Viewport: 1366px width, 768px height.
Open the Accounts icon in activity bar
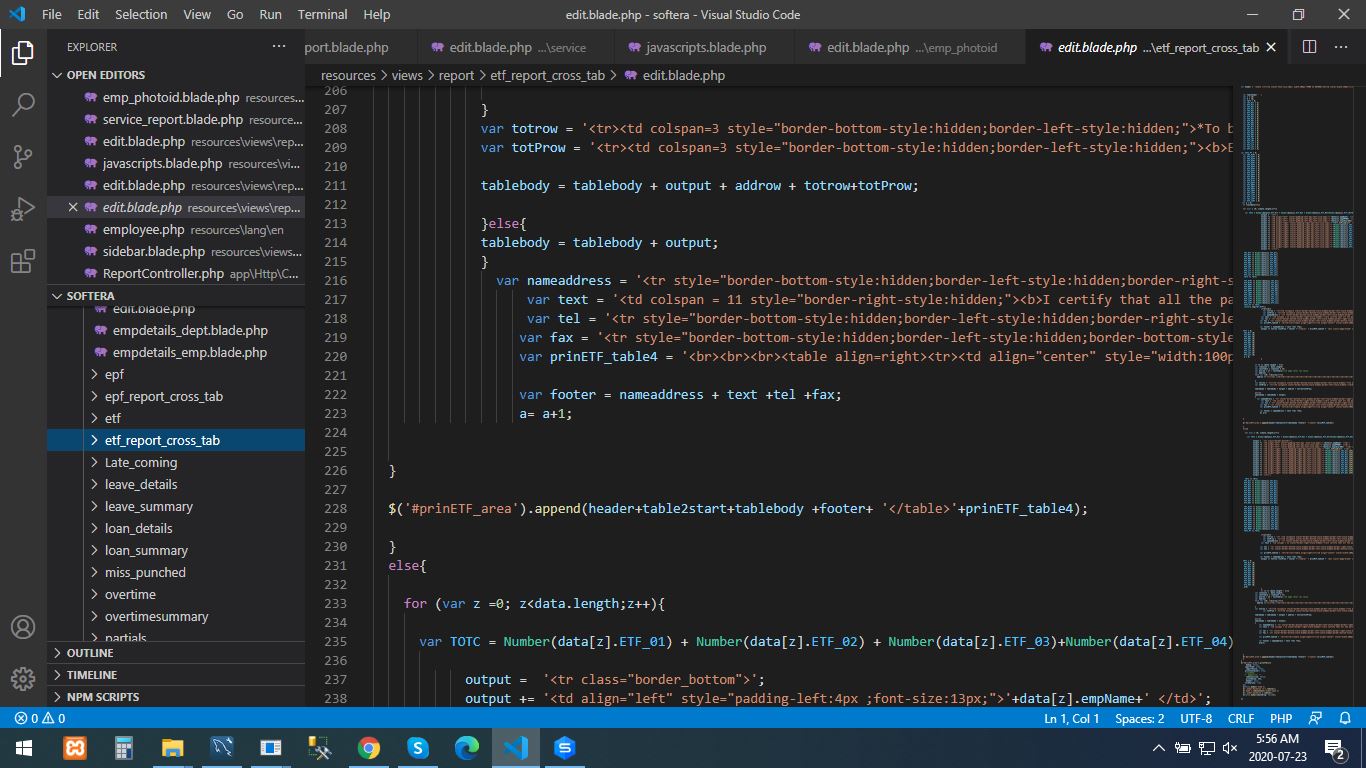click(23, 627)
